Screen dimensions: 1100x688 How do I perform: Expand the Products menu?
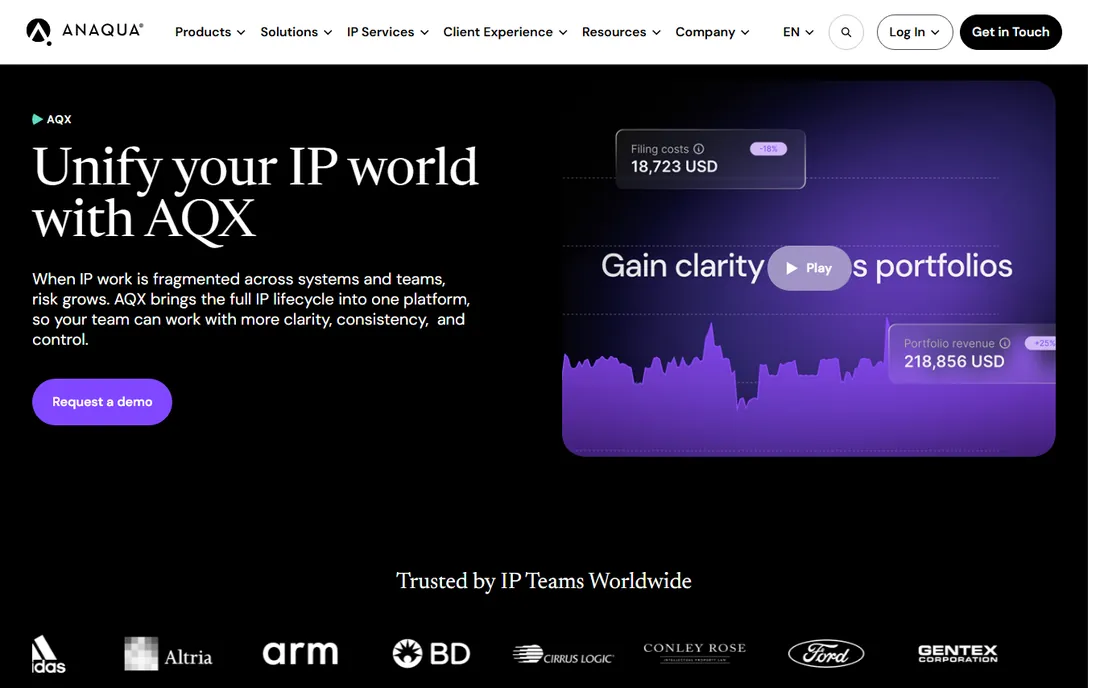[x=210, y=32]
